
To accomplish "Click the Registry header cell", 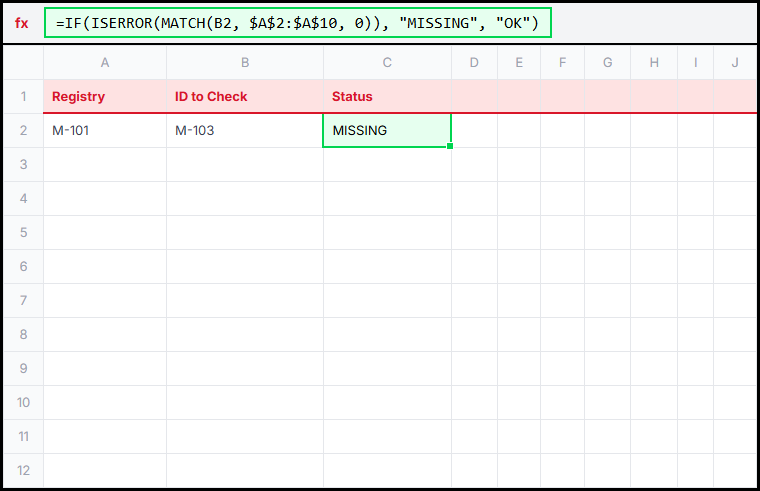I will (x=105, y=97).
